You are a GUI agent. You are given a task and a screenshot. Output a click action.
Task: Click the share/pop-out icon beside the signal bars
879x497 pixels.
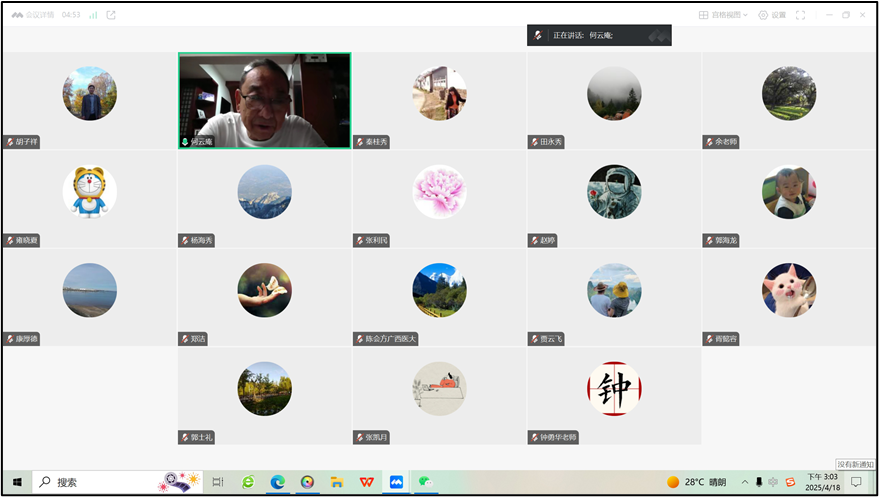pyautogui.click(x=110, y=15)
